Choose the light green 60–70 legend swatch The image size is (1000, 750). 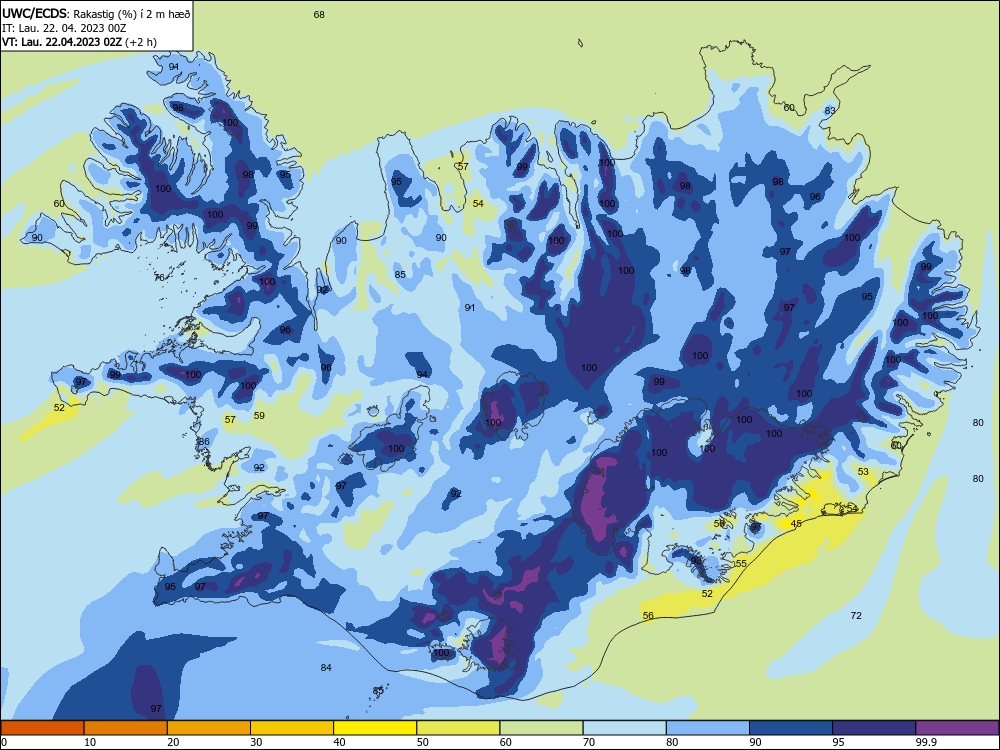[541, 728]
